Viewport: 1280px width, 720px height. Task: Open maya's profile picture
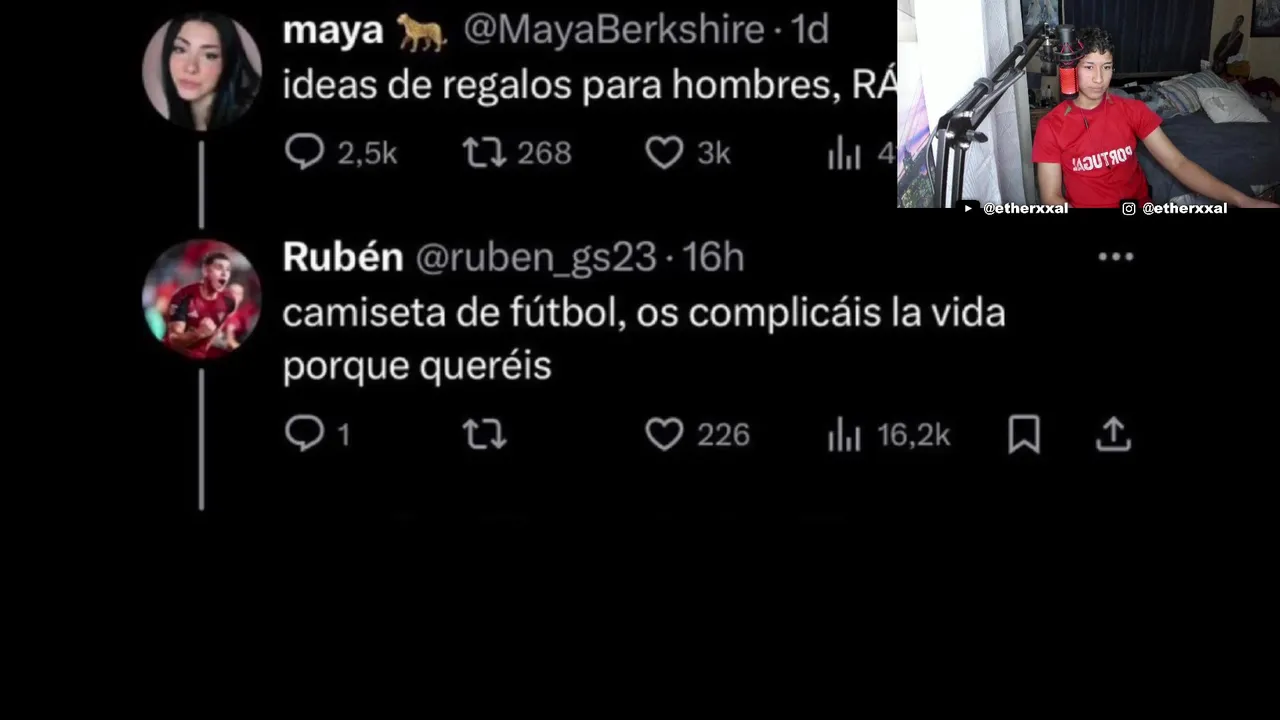click(x=202, y=71)
